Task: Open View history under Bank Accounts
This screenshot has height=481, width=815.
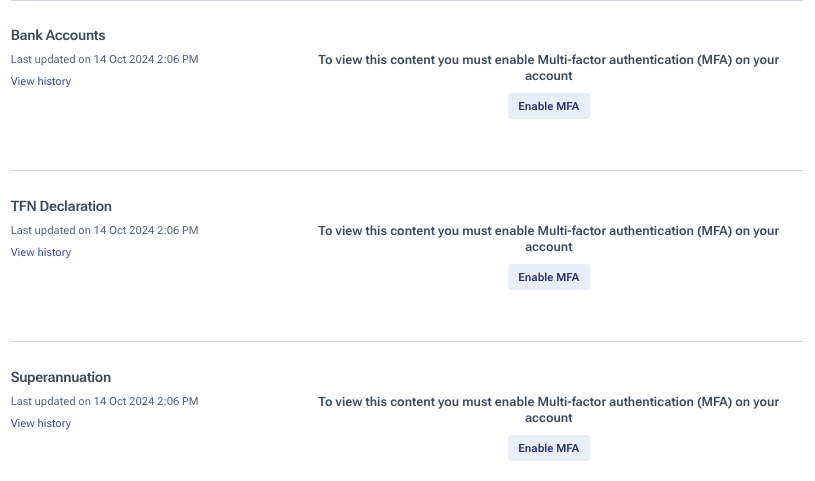Action: tap(41, 81)
